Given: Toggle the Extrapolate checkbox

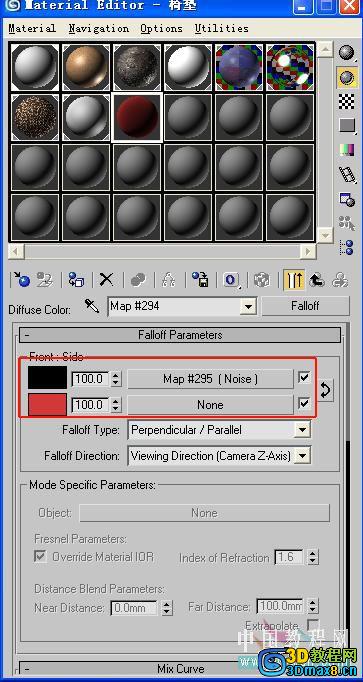Looking at the screenshot, I should point(313,626).
